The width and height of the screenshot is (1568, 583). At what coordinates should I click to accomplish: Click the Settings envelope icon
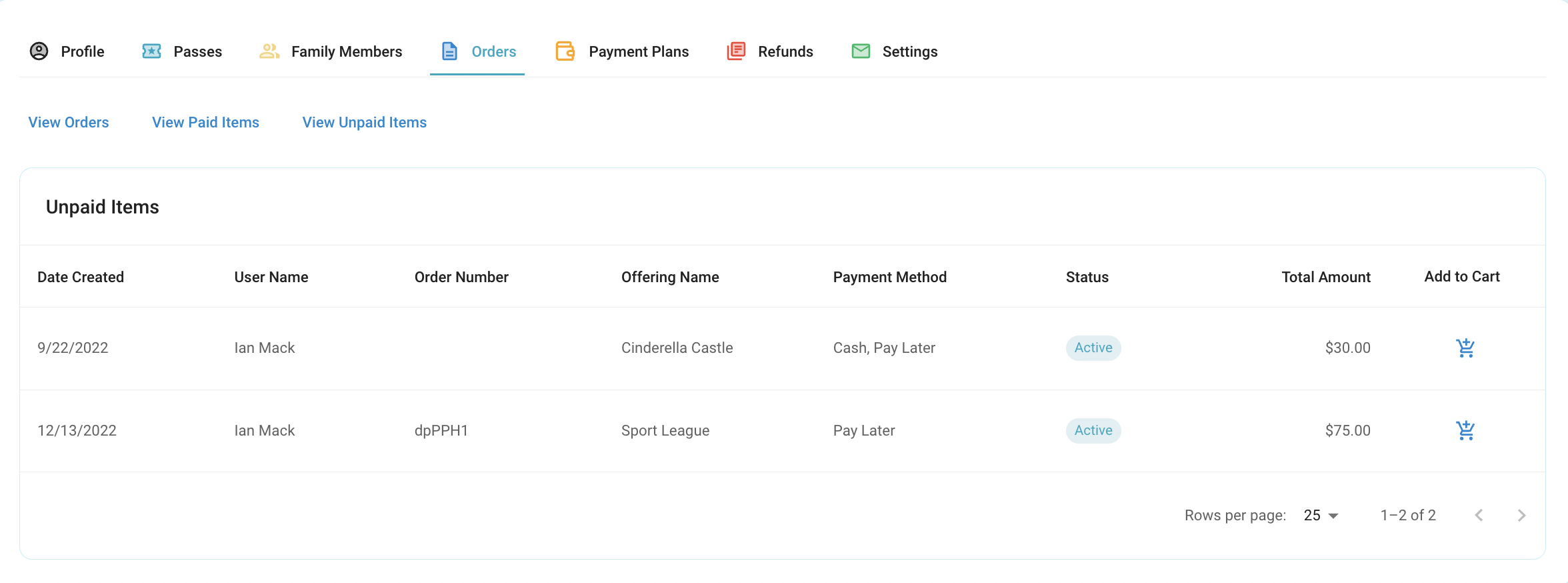click(861, 51)
